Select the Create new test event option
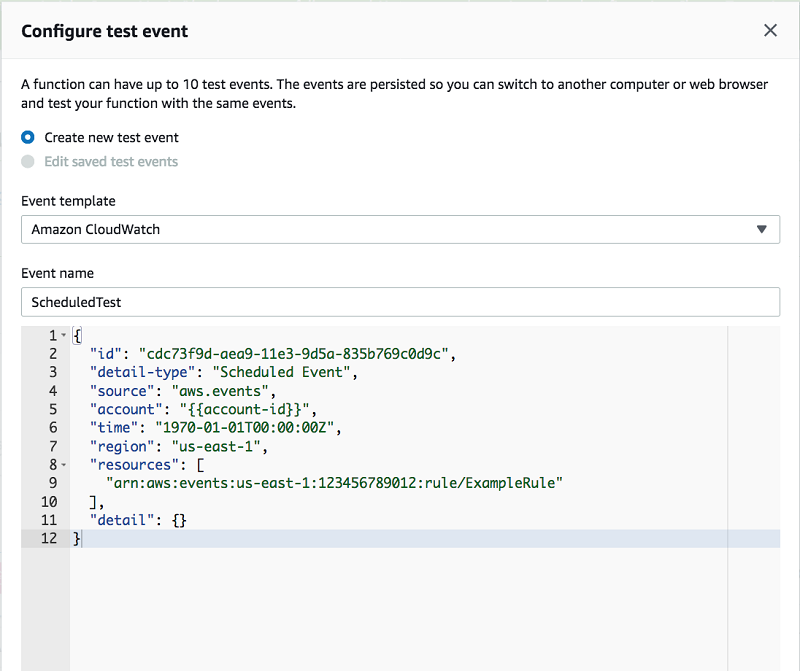The height and width of the screenshot is (671, 800). click(x=28, y=137)
